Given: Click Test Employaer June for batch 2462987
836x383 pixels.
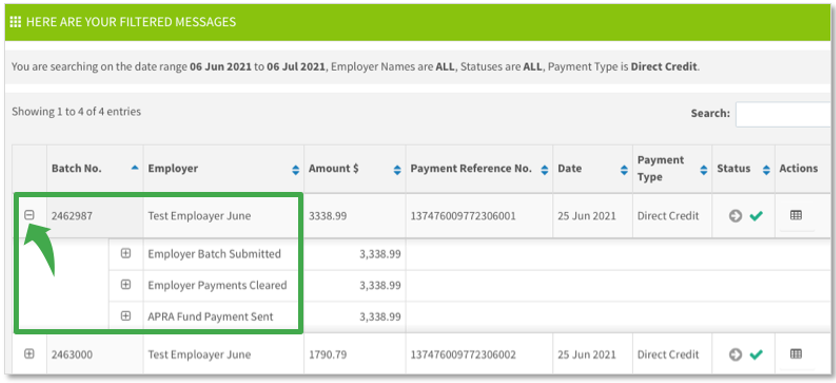Looking at the screenshot, I should pos(199,216).
